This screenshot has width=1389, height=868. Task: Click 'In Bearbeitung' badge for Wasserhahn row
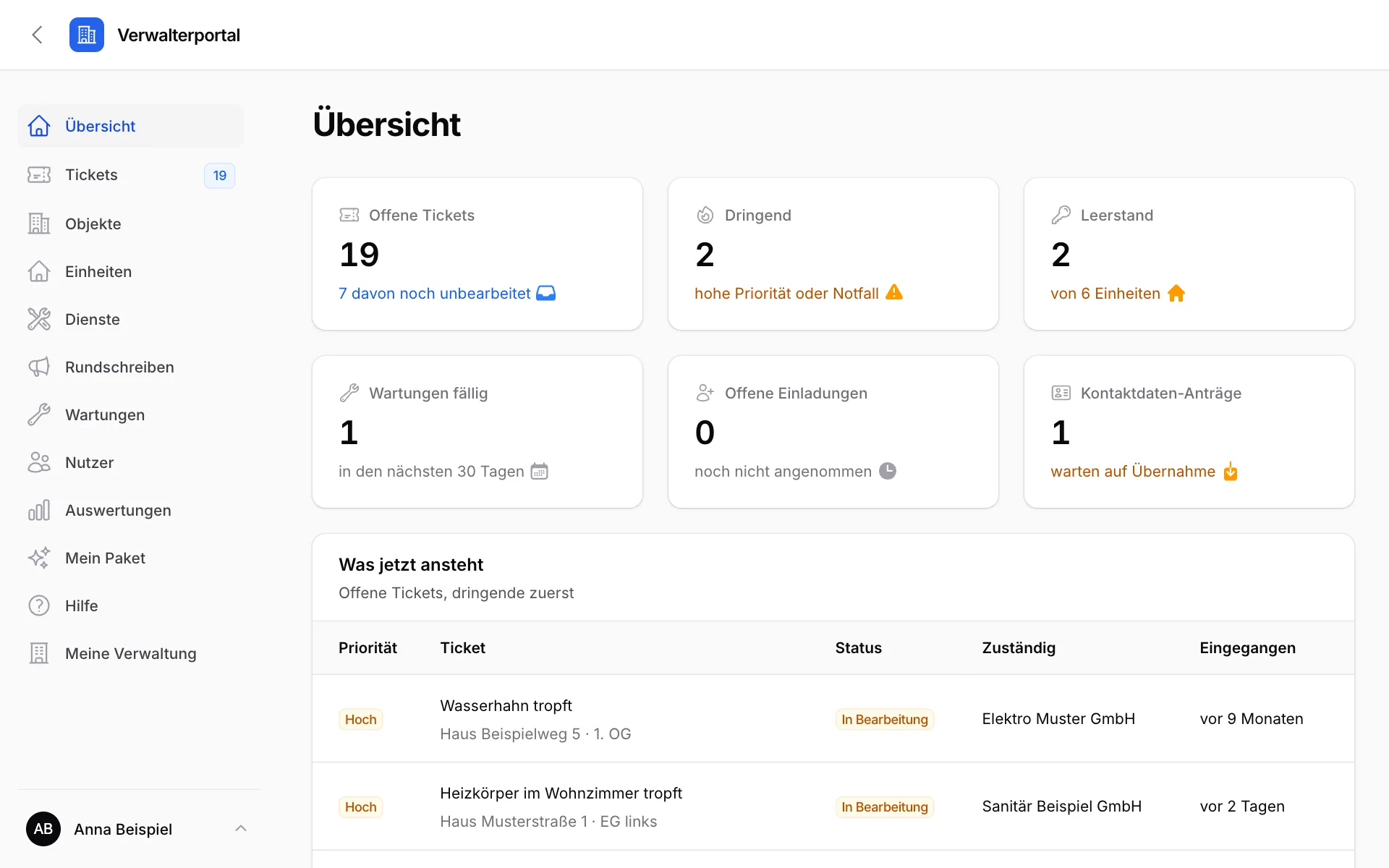[x=884, y=719]
